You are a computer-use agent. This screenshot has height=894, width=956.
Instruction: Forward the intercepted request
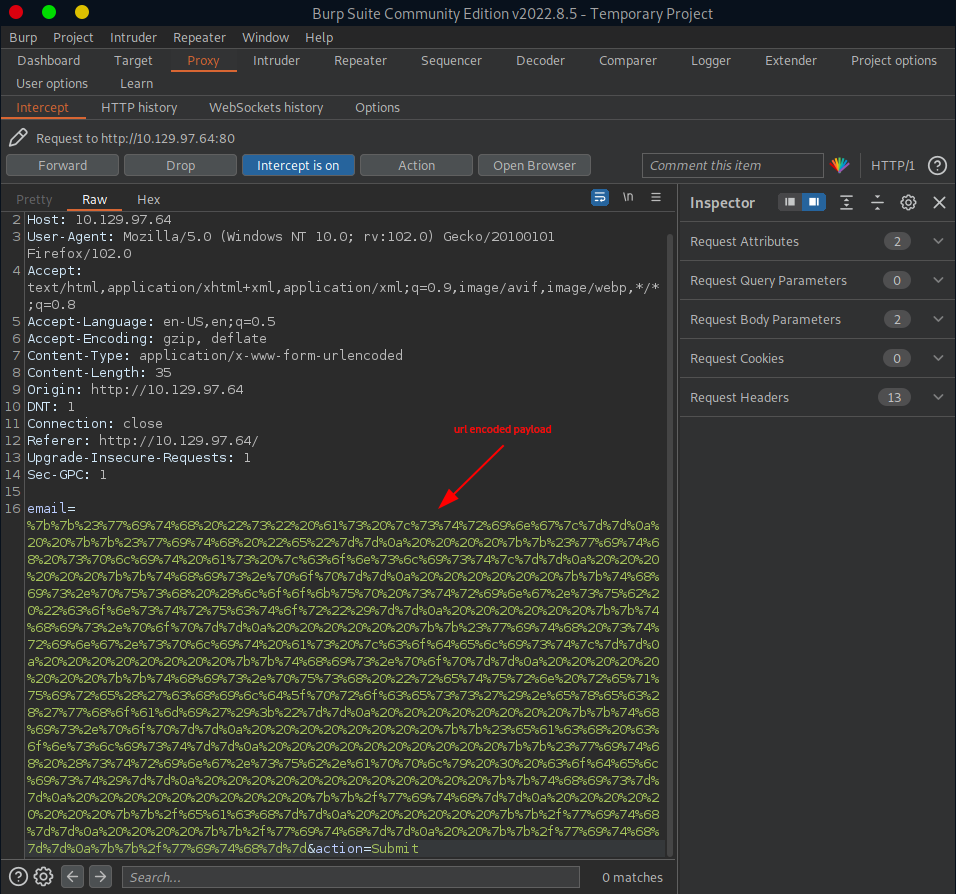(63, 165)
